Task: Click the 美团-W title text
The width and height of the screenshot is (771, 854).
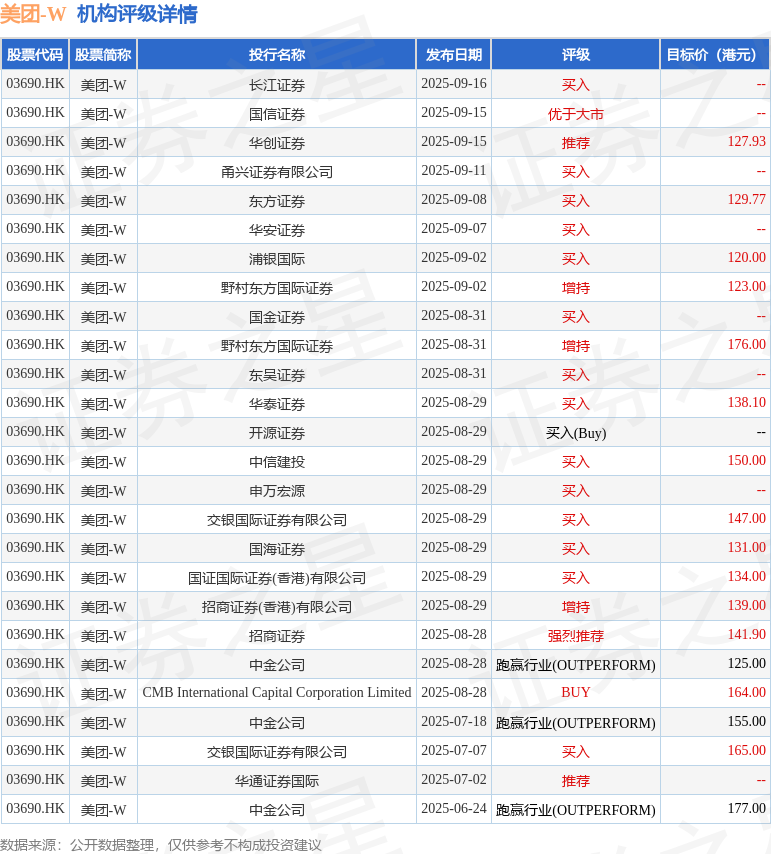Action: click(33, 14)
